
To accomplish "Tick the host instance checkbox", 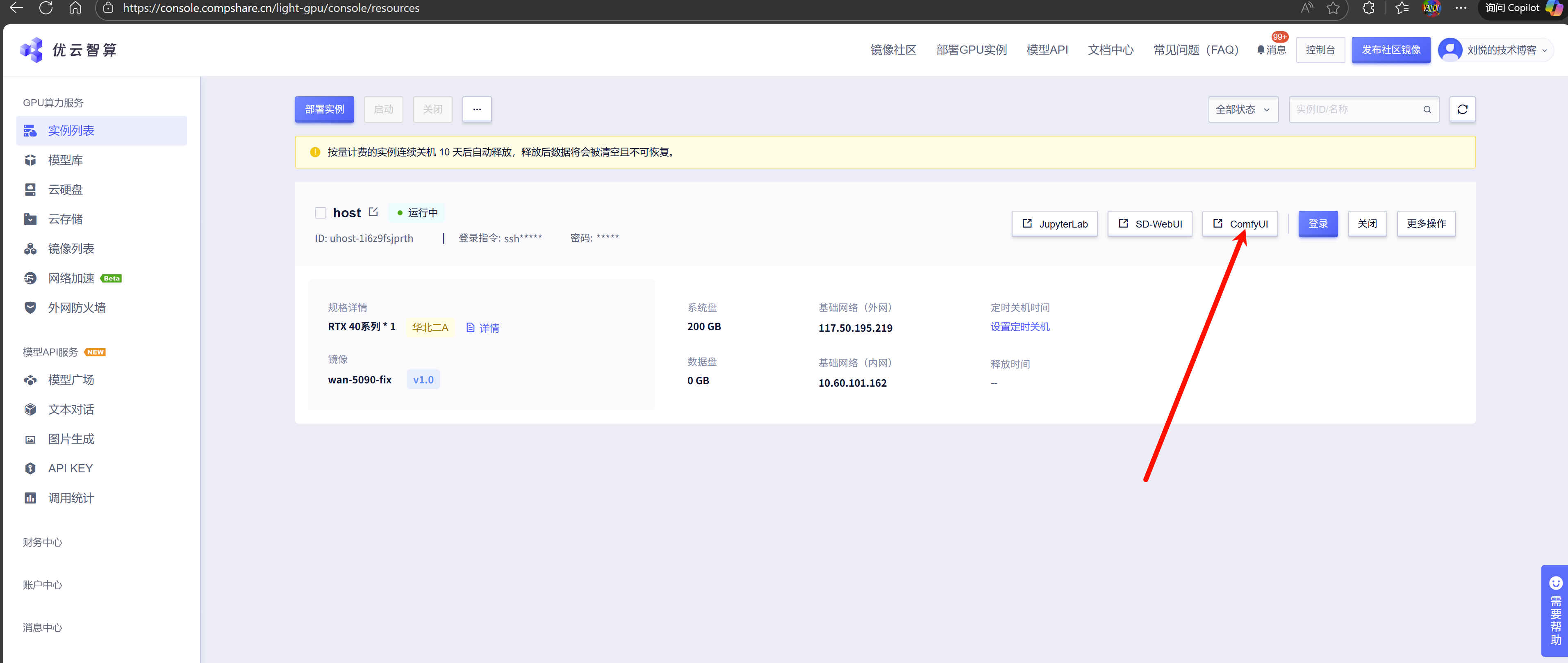I will (x=320, y=212).
